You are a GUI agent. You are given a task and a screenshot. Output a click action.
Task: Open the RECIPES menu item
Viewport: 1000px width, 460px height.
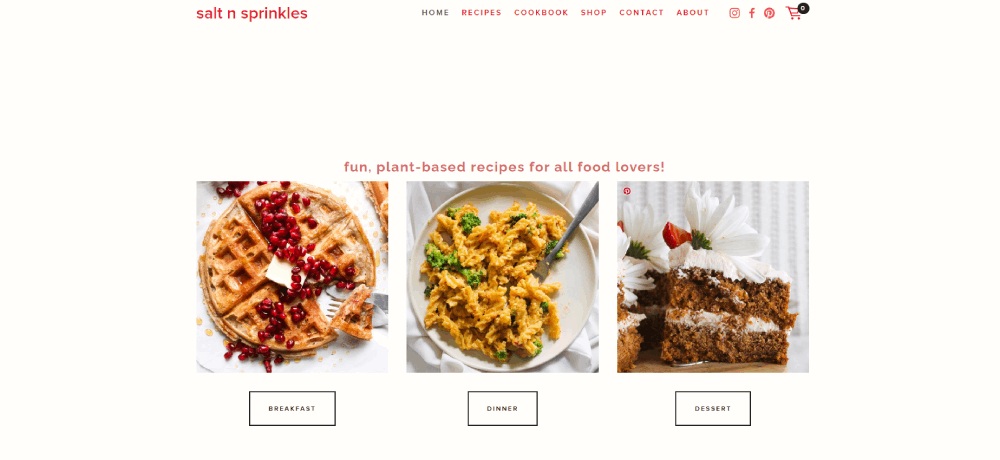tap(482, 13)
